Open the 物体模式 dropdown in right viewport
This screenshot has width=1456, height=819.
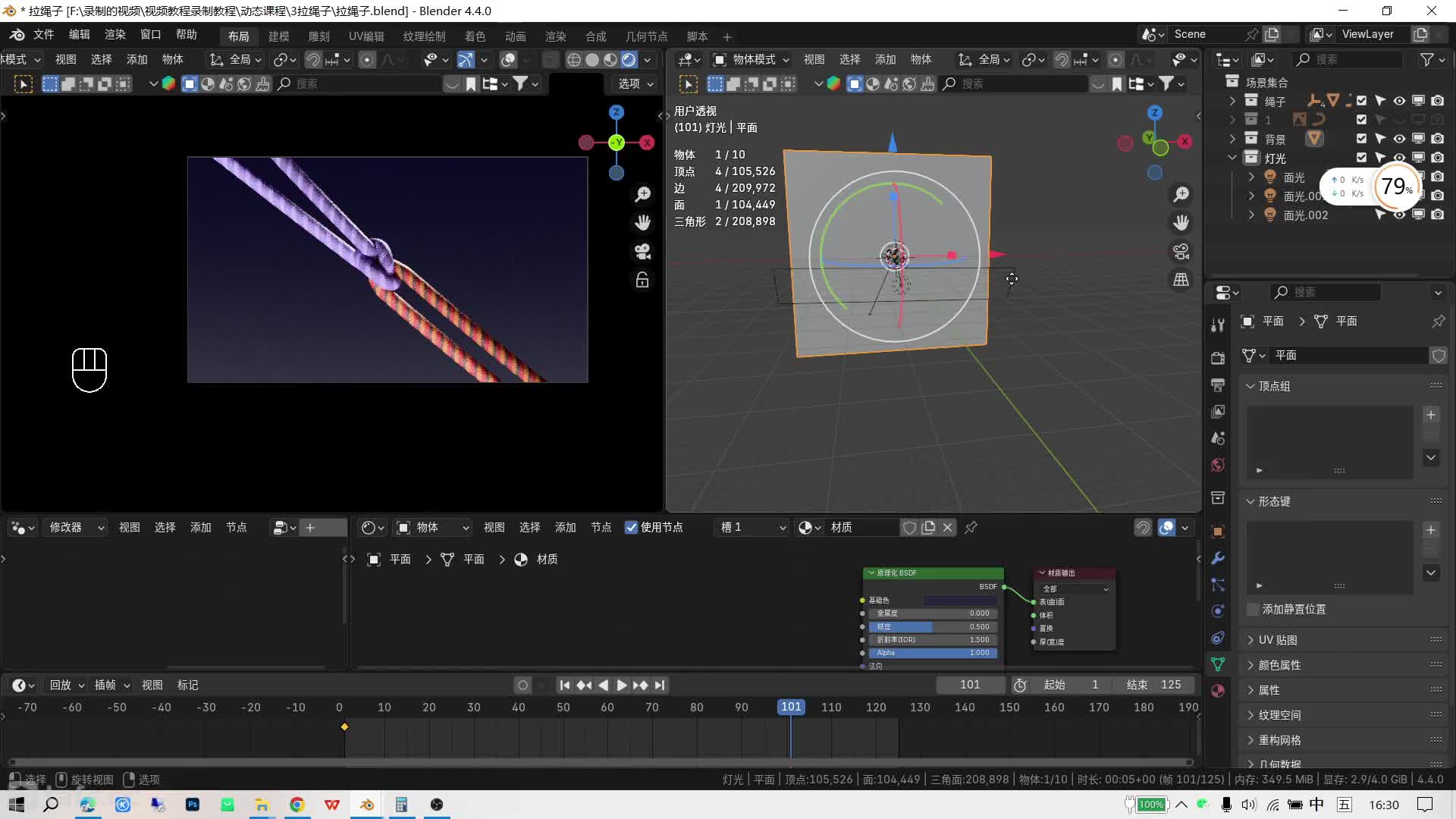752,59
